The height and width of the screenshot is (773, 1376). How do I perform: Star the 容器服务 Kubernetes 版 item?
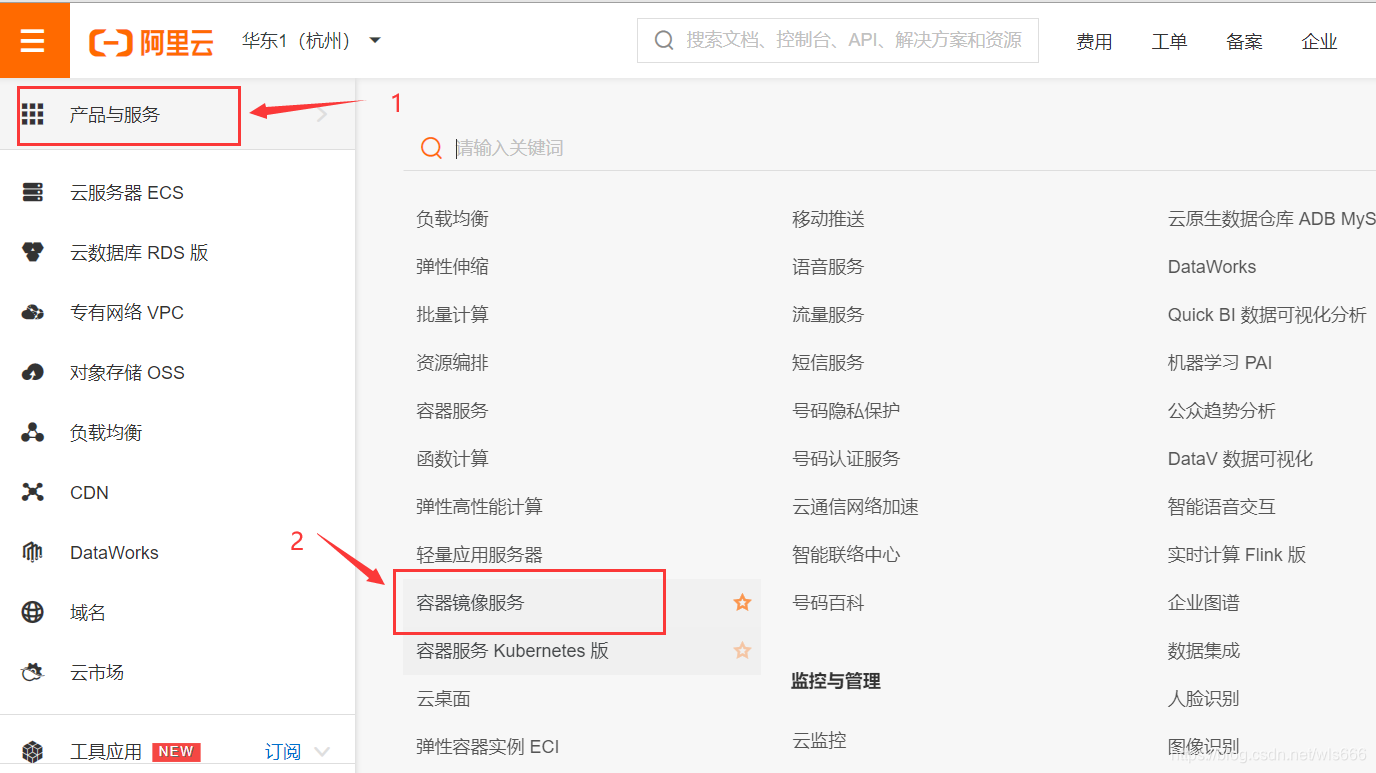(x=742, y=651)
